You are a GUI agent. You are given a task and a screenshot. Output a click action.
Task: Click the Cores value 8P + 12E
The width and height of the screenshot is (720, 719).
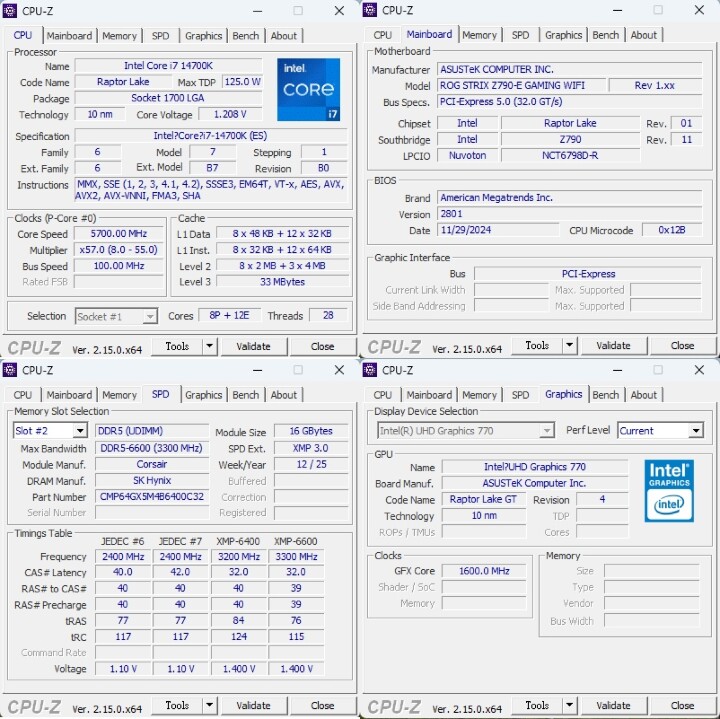[229, 315]
